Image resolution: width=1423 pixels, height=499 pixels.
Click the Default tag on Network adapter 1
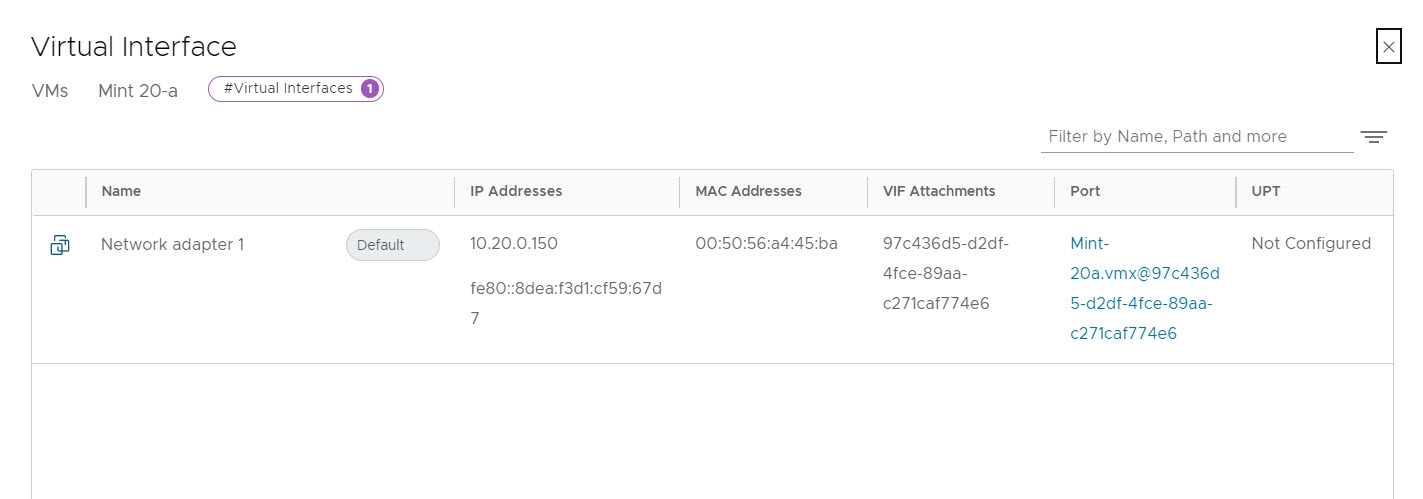coord(392,245)
